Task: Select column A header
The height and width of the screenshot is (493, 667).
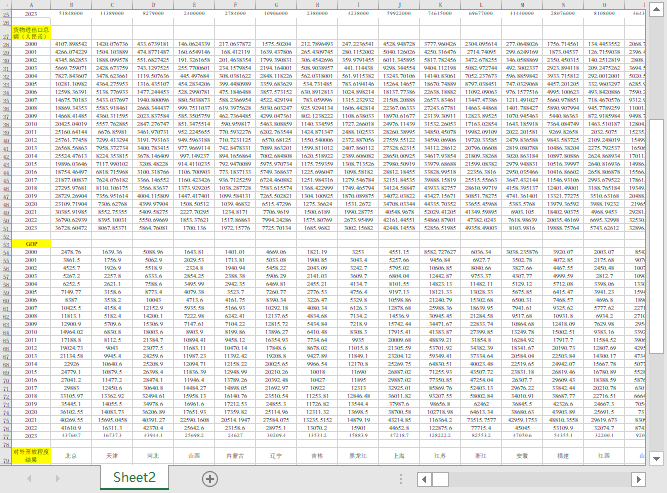Action: (31, 5)
